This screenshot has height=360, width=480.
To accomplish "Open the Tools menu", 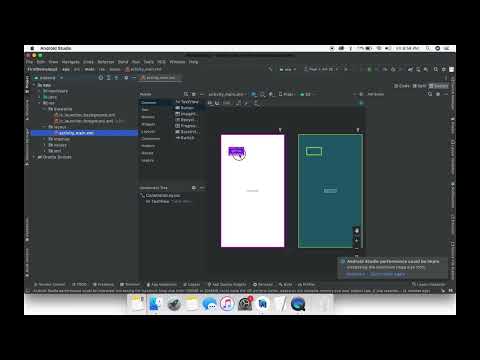I will [x=149, y=62].
